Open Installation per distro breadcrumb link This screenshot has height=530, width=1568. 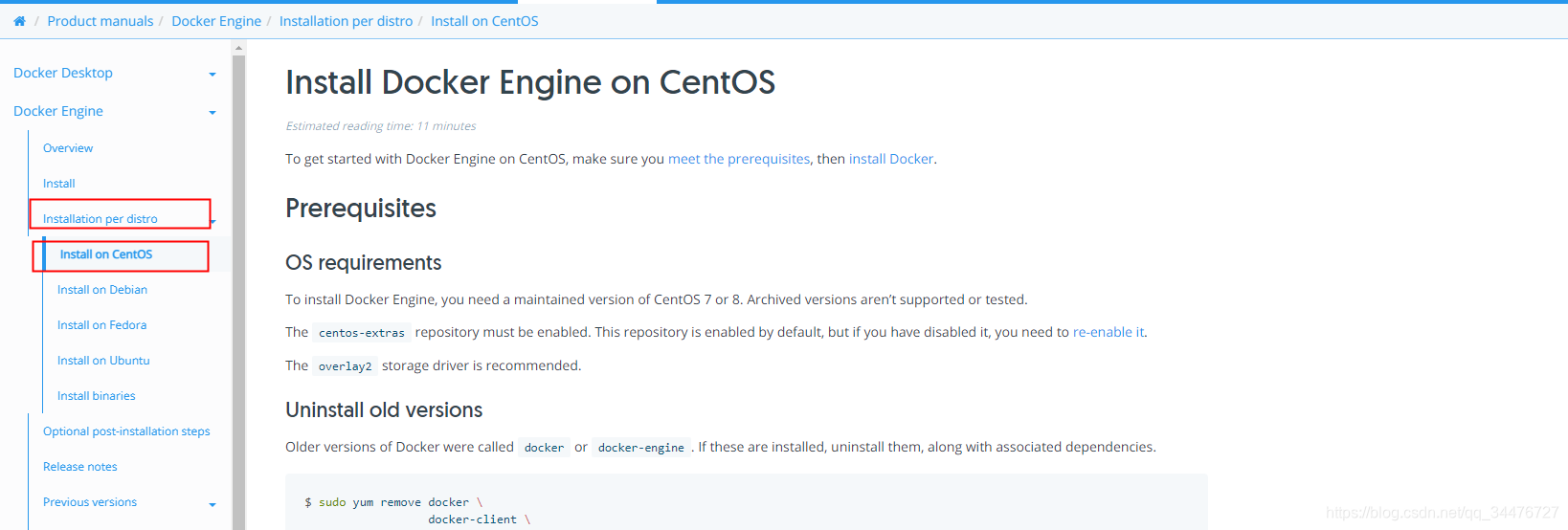click(346, 21)
